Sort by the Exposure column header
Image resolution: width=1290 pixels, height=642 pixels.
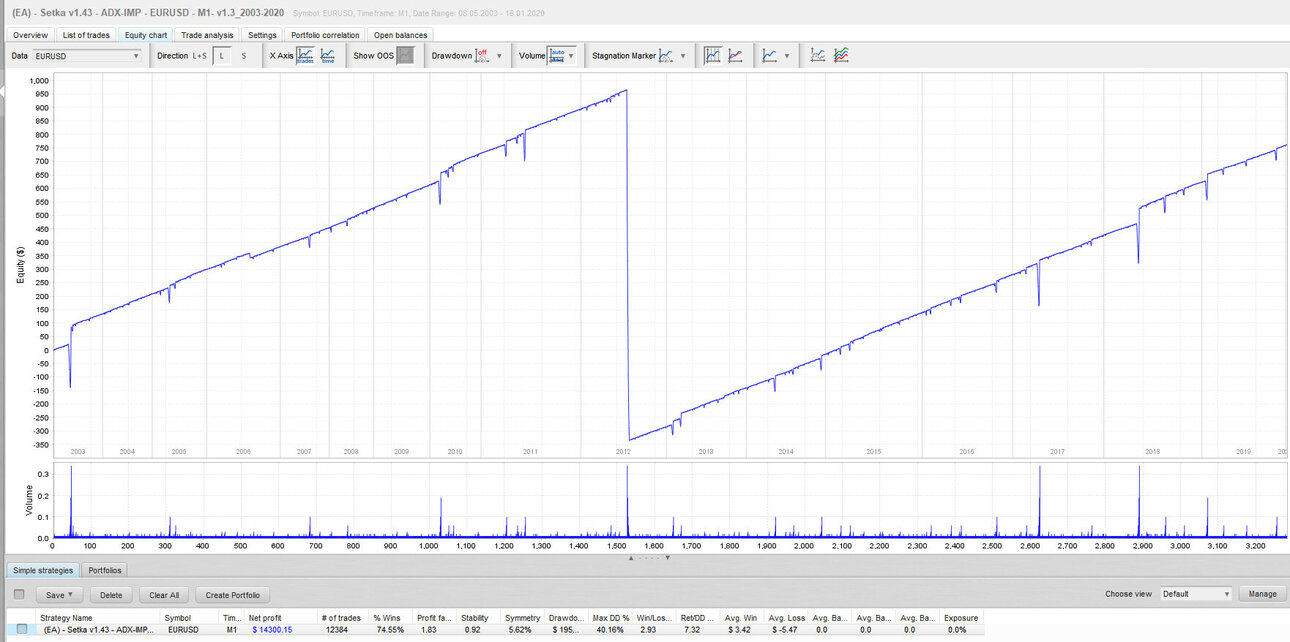pyautogui.click(x=963, y=618)
